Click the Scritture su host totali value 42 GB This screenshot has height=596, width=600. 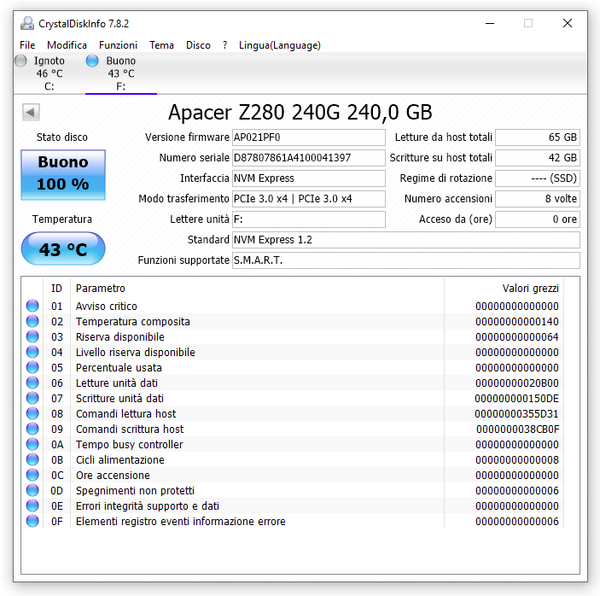coord(538,158)
